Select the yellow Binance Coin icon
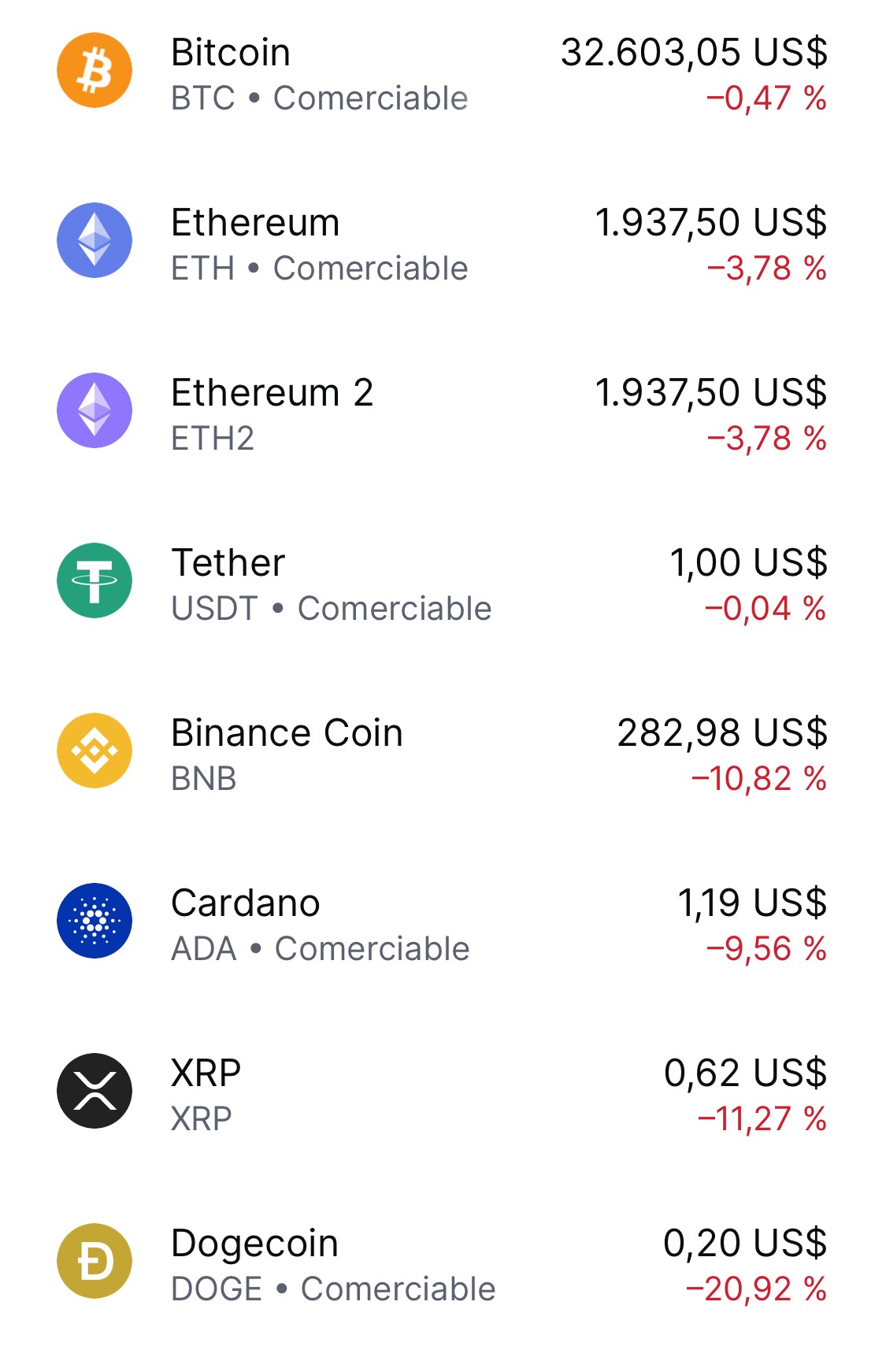 pos(95,751)
